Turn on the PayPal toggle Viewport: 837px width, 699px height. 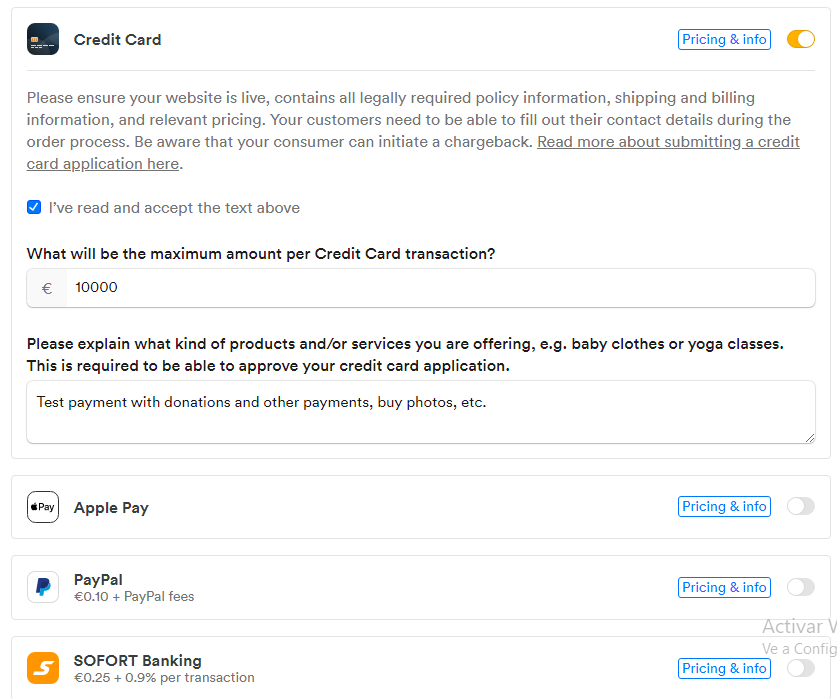click(x=801, y=587)
